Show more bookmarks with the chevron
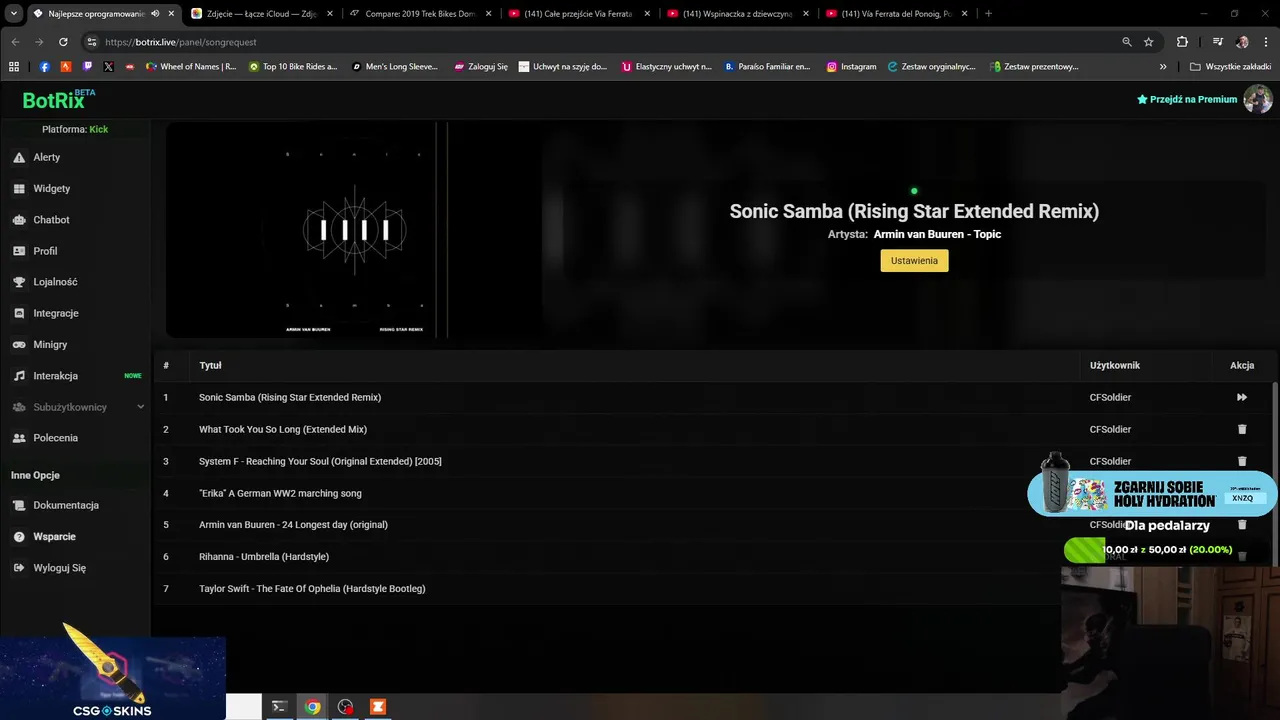Image resolution: width=1280 pixels, height=720 pixels. point(1163,67)
